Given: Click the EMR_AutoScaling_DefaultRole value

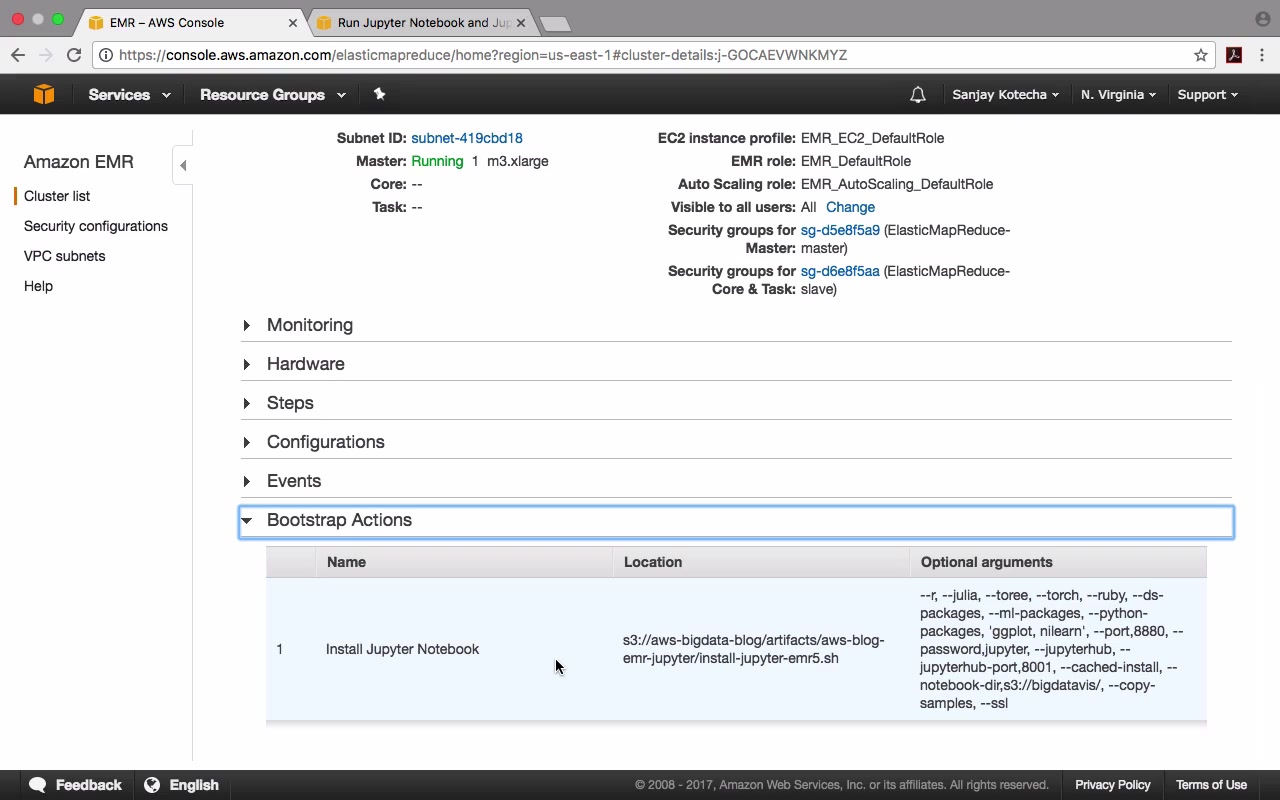Looking at the screenshot, I should tap(897, 184).
